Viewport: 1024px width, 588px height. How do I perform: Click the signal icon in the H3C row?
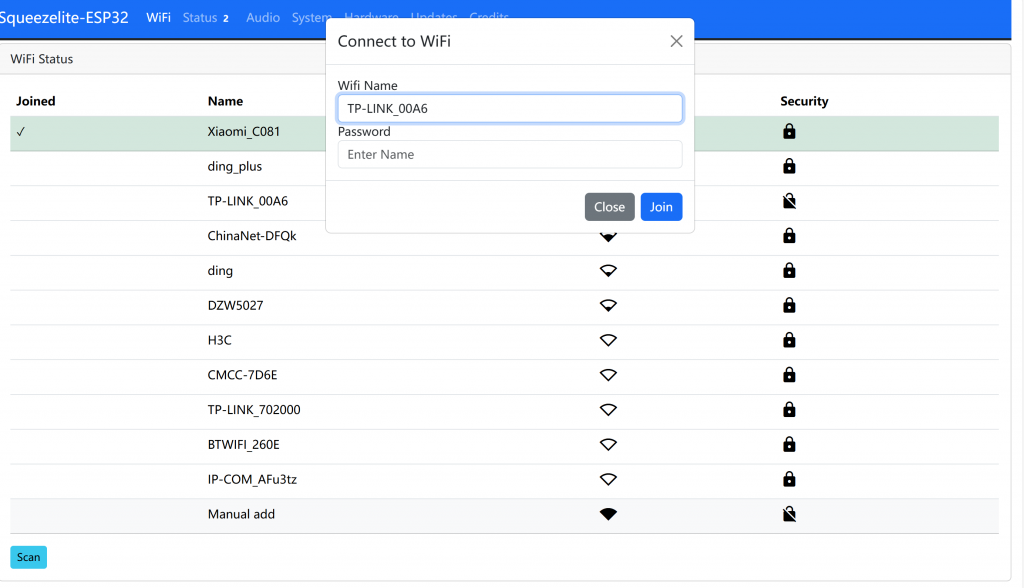pyautogui.click(x=608, y=341)
